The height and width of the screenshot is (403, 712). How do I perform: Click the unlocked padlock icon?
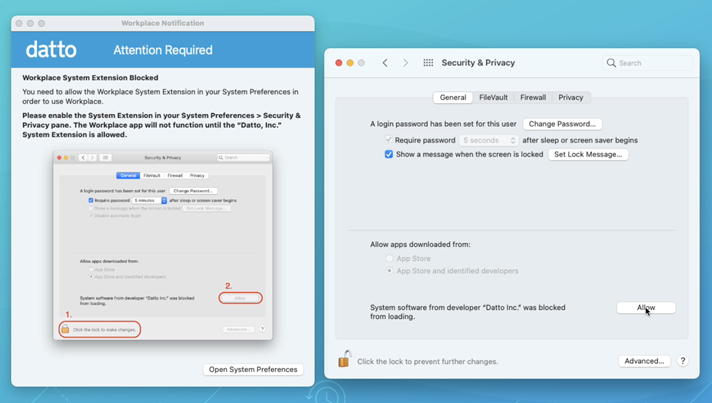pyautogui.click(x=344, y=359)
